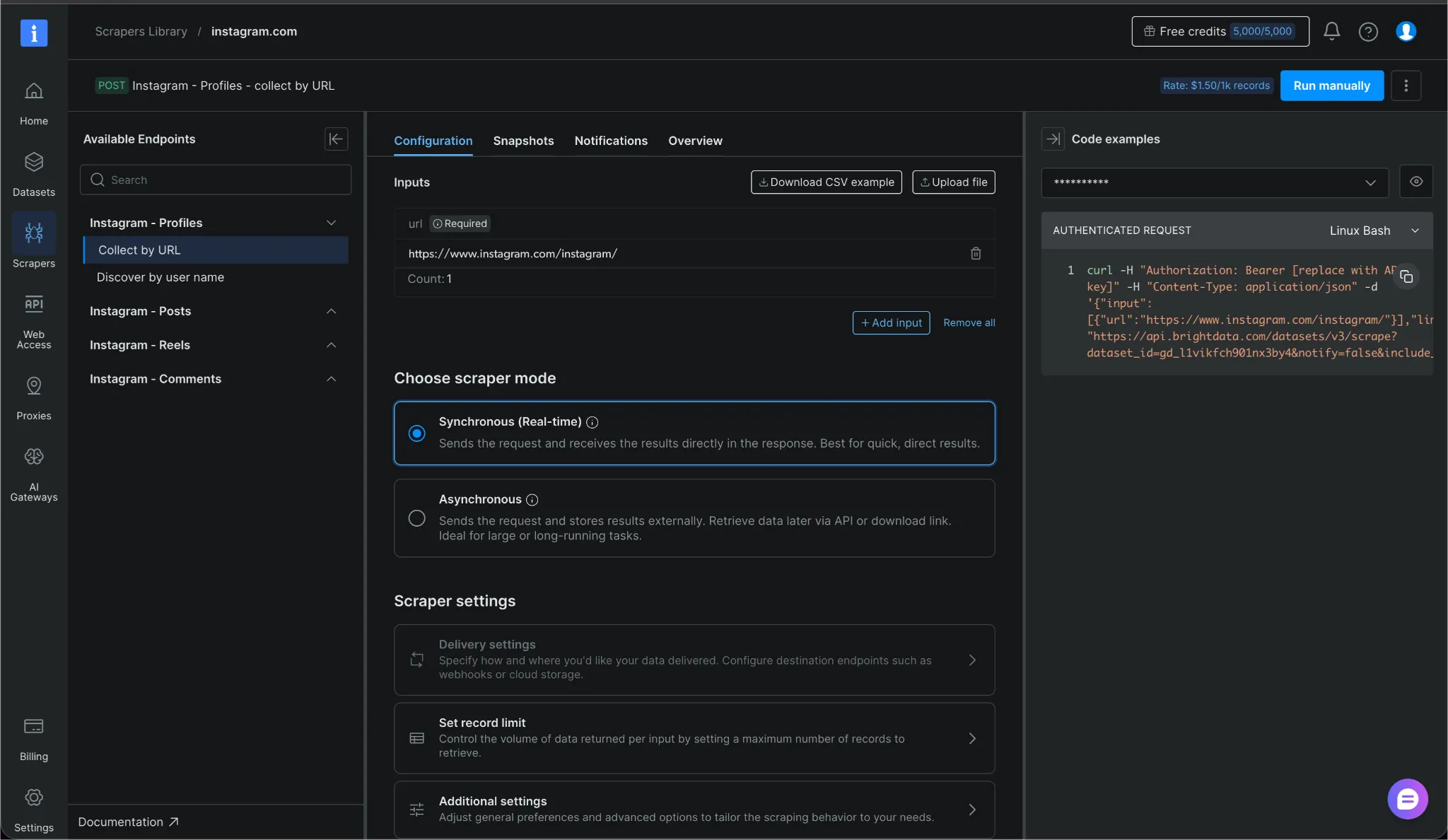Viewport: 1448px width, 840px height.
Task: Open the help question mark icon
Action: pos(1368,31)
